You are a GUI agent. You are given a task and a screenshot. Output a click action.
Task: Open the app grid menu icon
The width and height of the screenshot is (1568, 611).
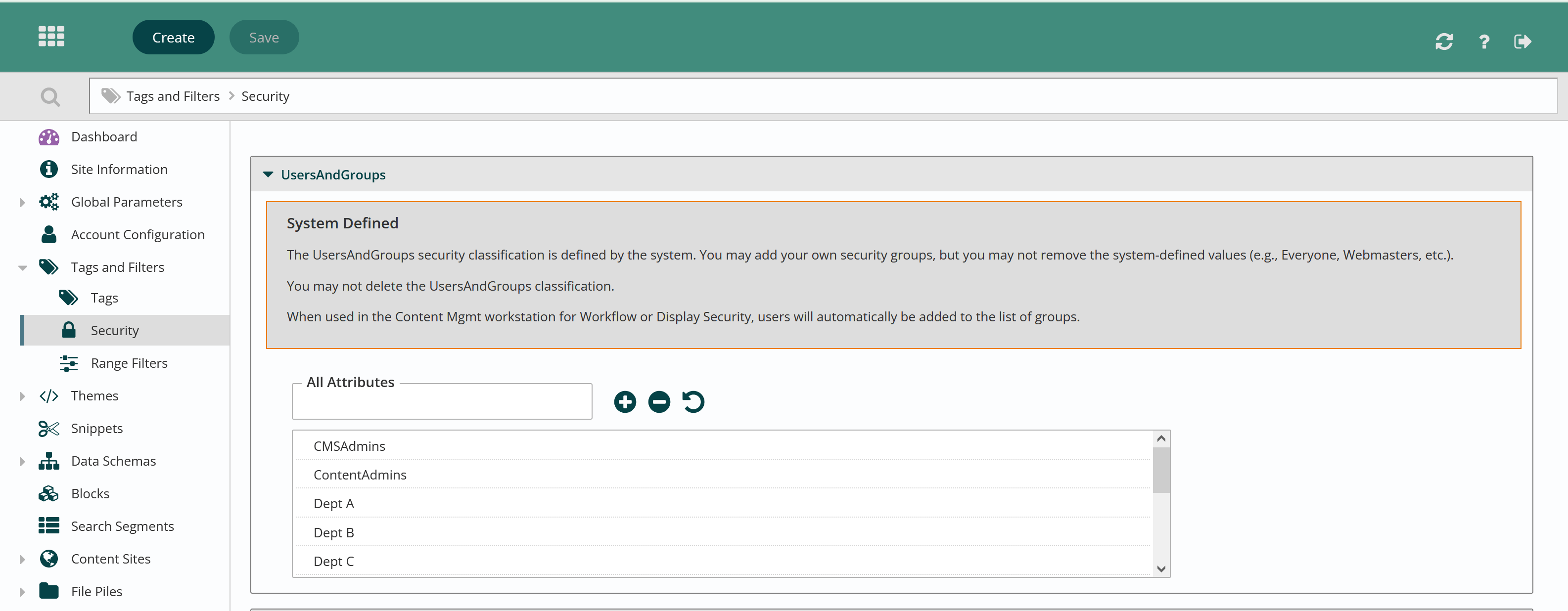(51, 37)
